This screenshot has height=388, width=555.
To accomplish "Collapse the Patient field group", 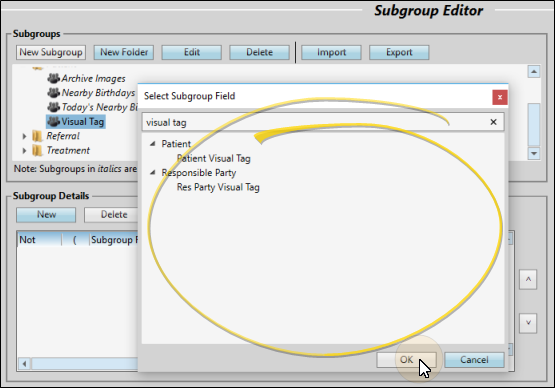I will coord(153,144).
